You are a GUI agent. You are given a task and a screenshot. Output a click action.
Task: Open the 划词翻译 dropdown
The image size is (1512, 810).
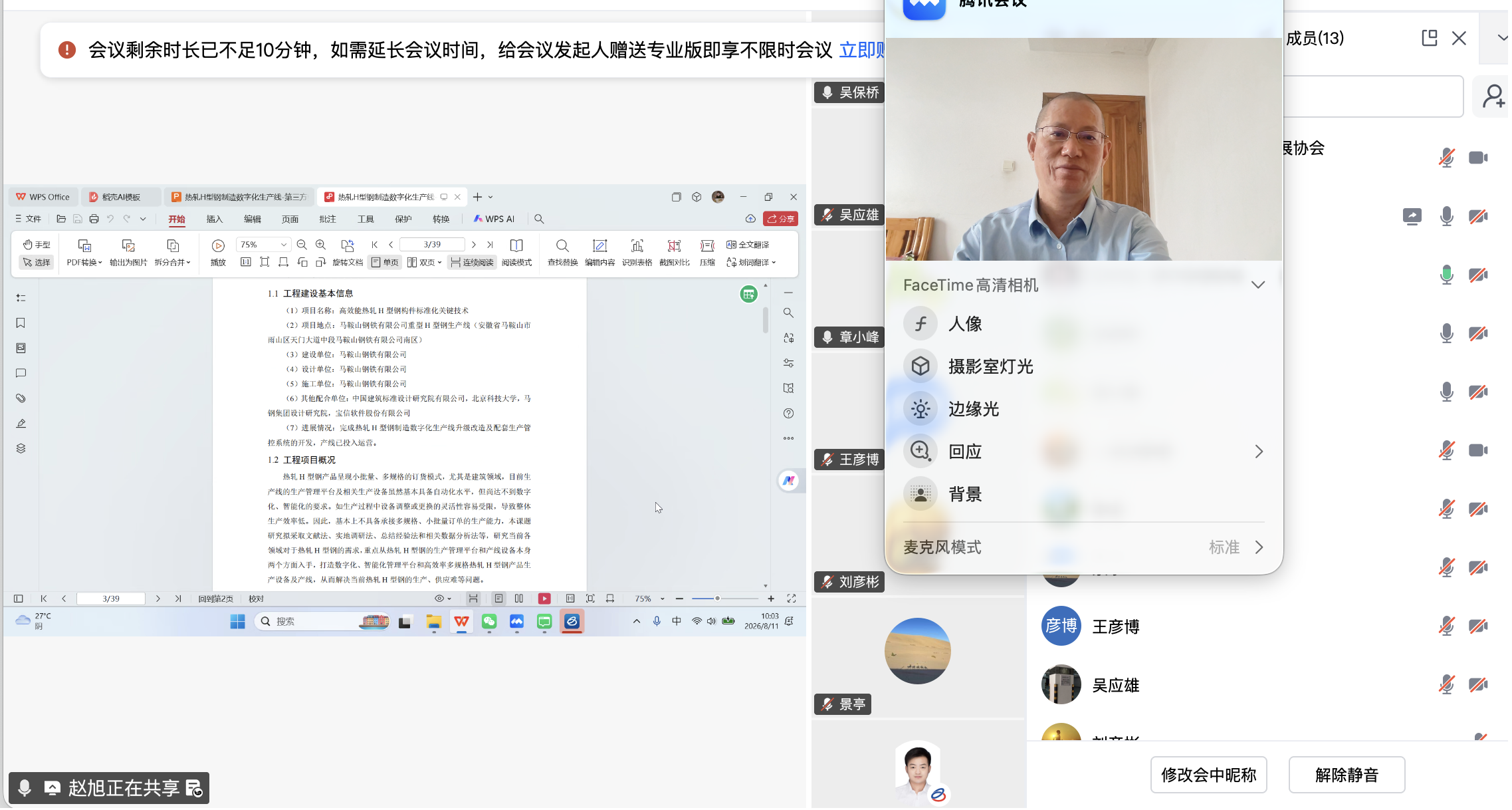coord(751,262)
